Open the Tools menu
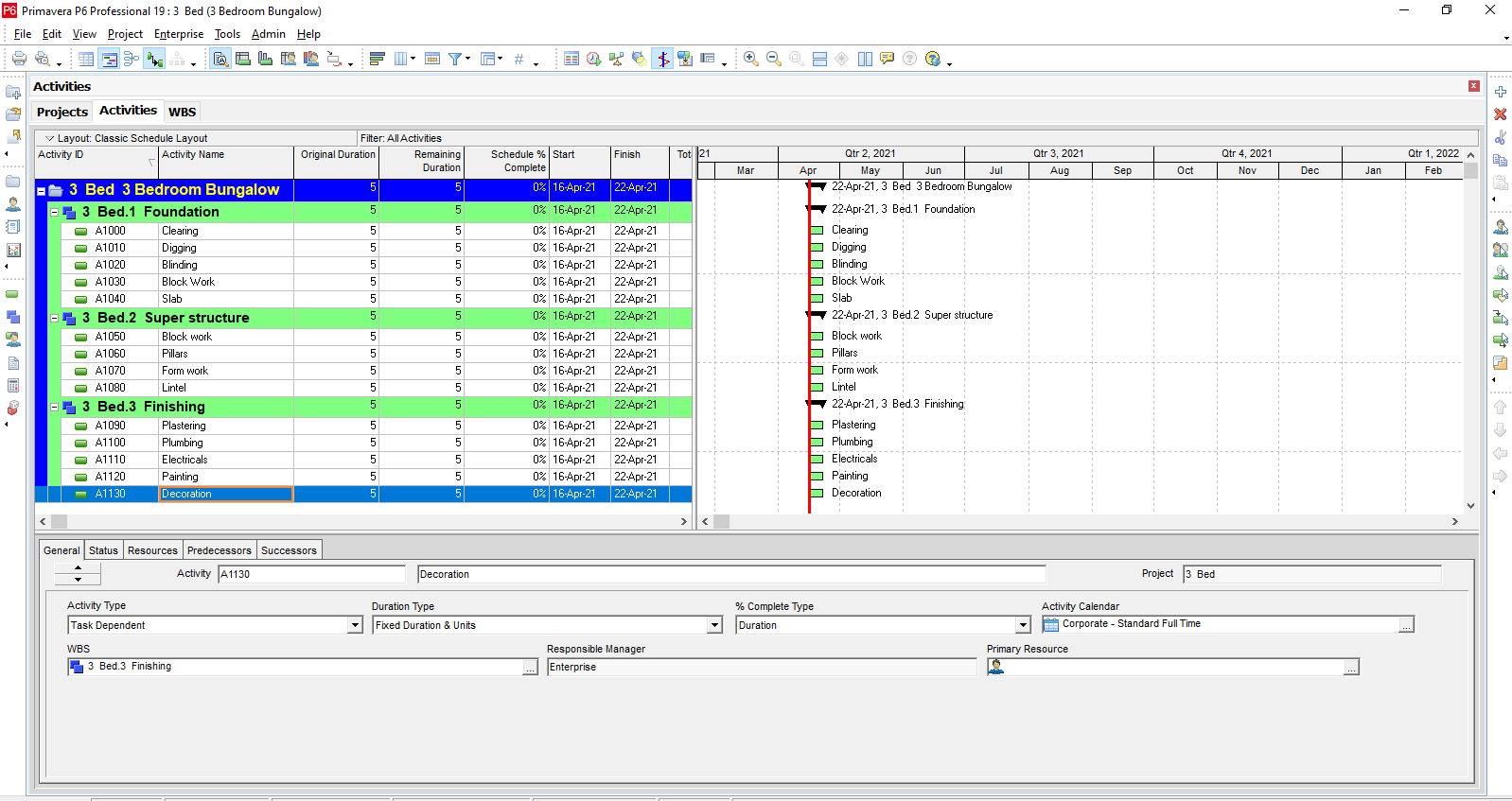 (x=227, y=34)
